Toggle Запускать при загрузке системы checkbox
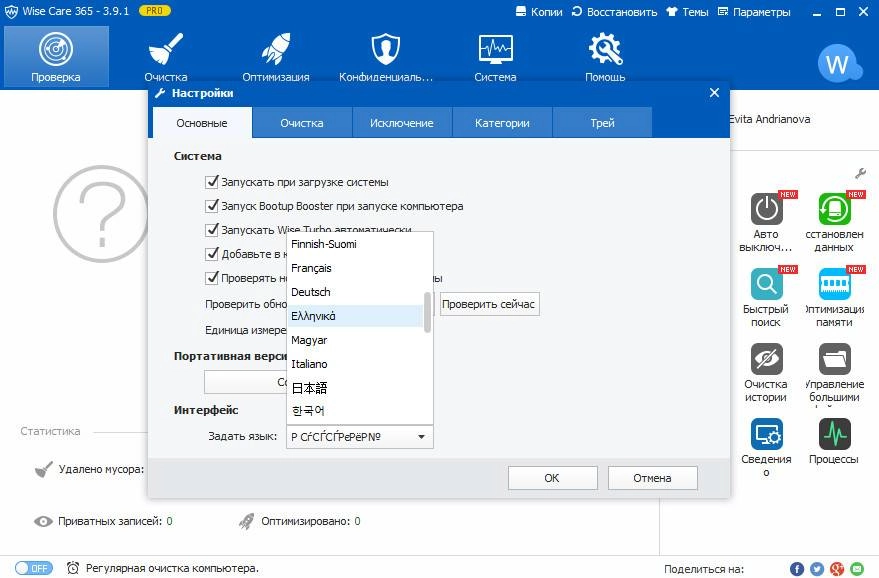 pyautogui.click(x=212, y=182)
